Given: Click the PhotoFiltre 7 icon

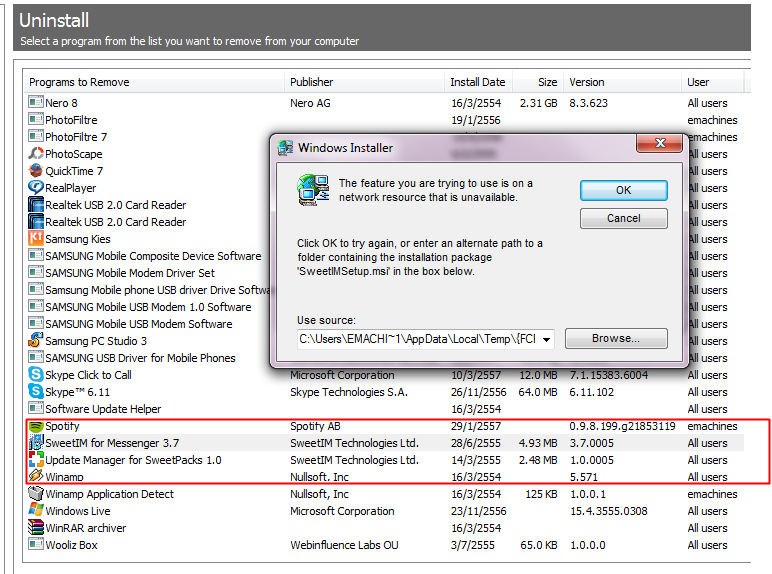Looking at the screenshot, I should click(35, 136).
